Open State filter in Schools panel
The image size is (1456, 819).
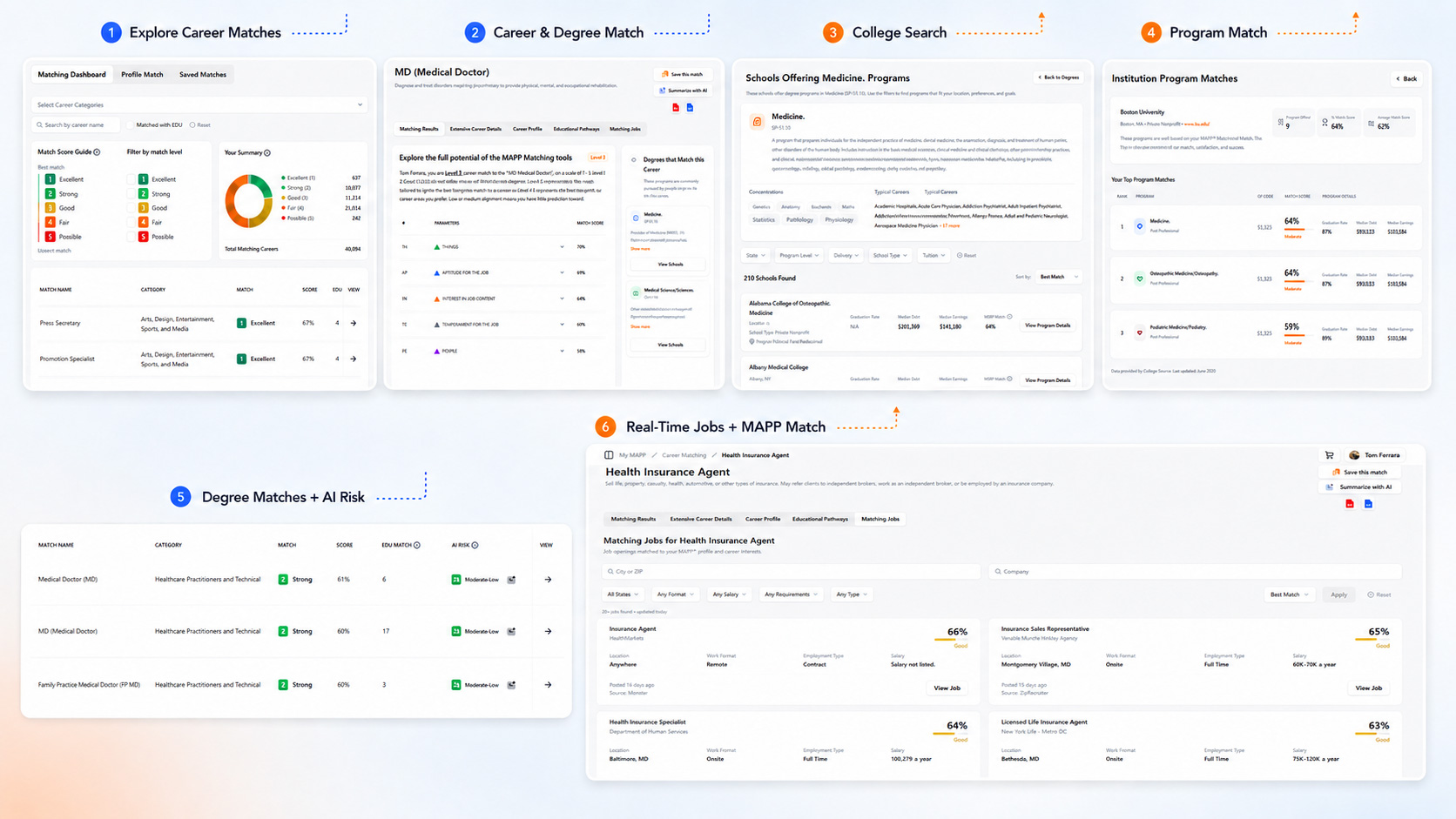[x=755, y=256]
